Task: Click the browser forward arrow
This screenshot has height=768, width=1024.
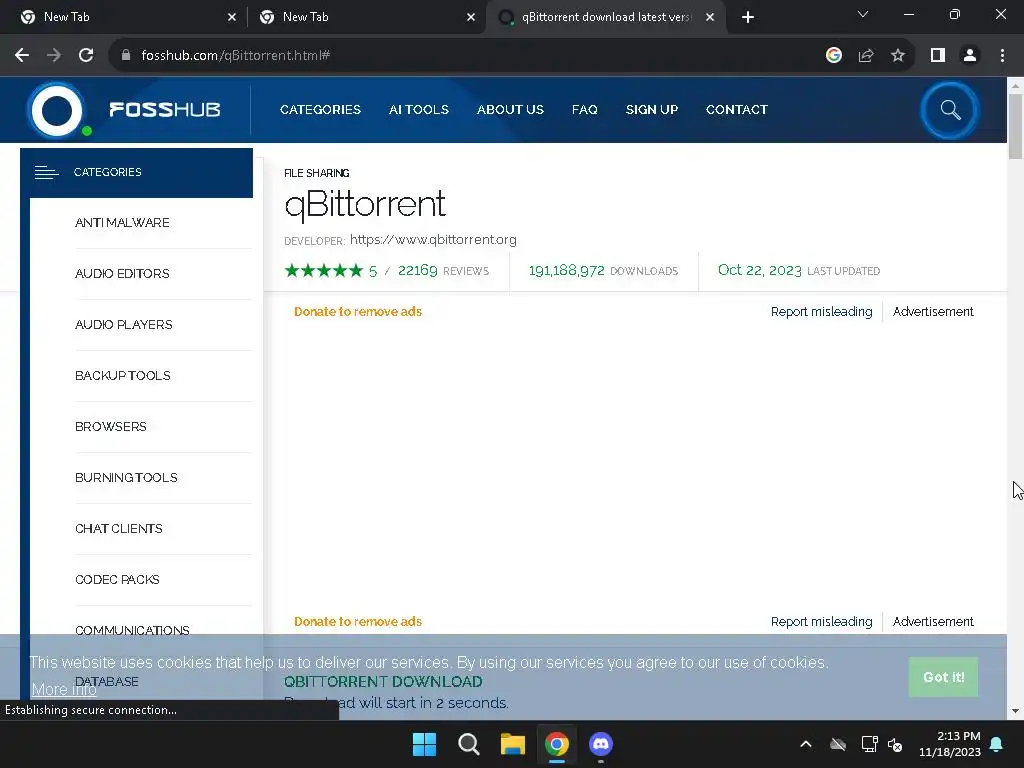Action: point(54,56)
